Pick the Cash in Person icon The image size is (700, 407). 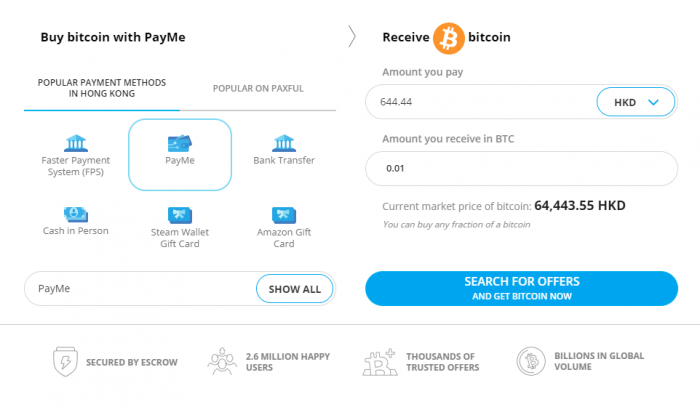coord(76,215)
